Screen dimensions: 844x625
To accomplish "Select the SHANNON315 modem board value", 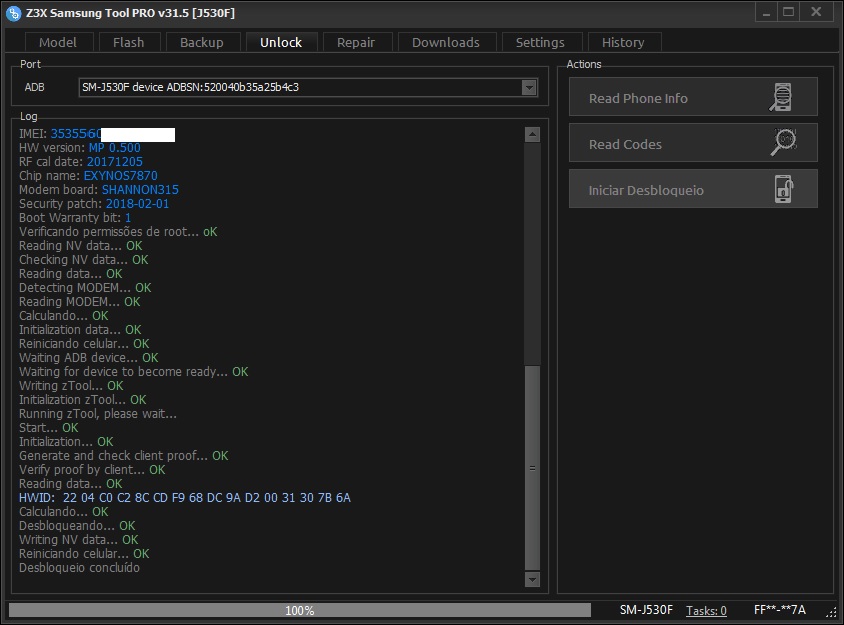I will click(140, 189).
